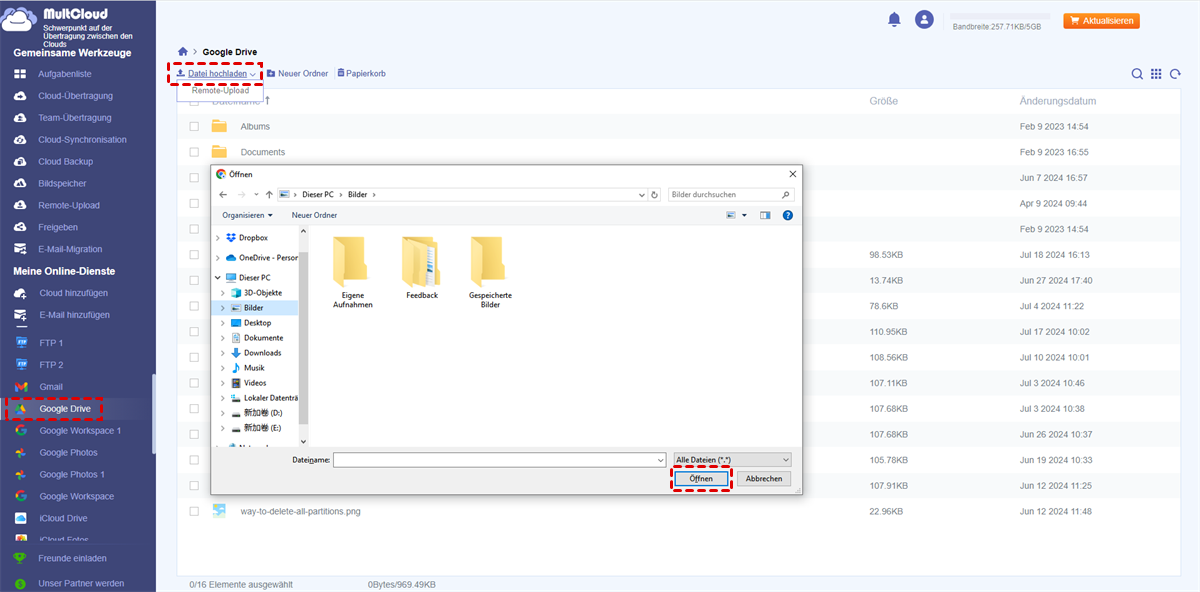1200x592 pixels.
Task: Expand the 3D-Objekte tree node
Action: pos(223,293)
